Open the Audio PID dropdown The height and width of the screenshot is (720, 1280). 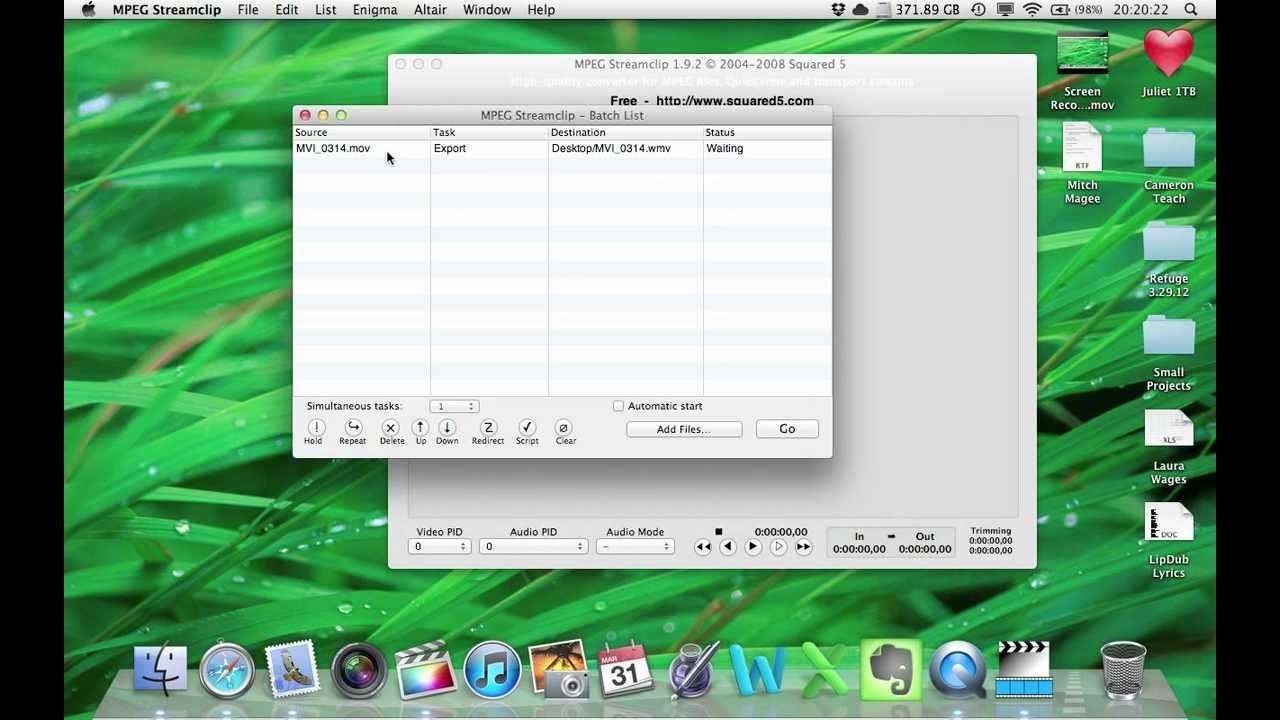click(533, 547)
